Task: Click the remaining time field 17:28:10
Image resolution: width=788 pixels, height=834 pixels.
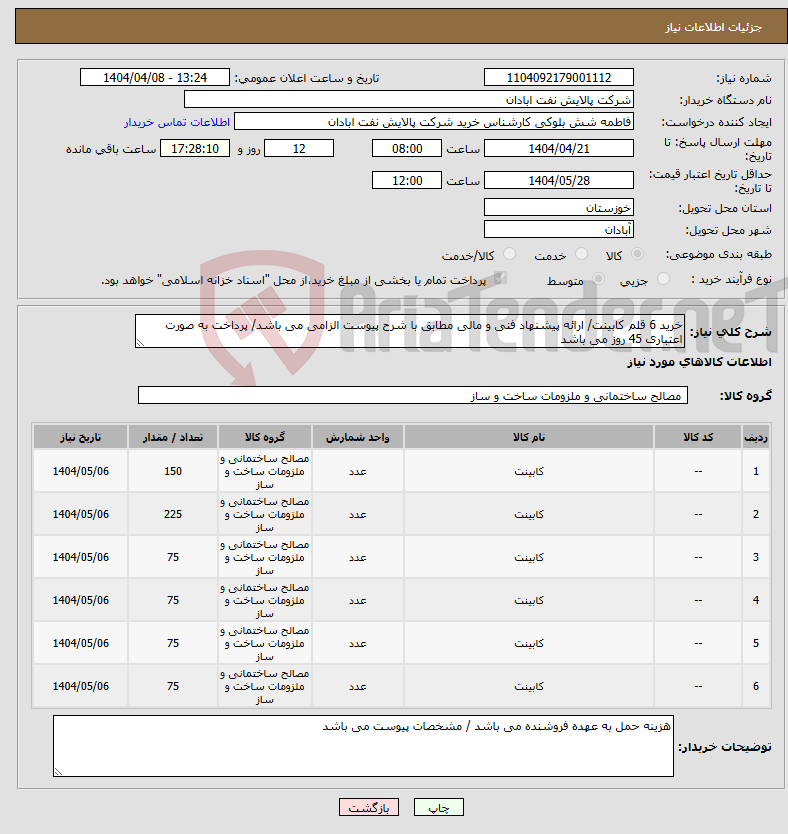Action: point(195,148)
